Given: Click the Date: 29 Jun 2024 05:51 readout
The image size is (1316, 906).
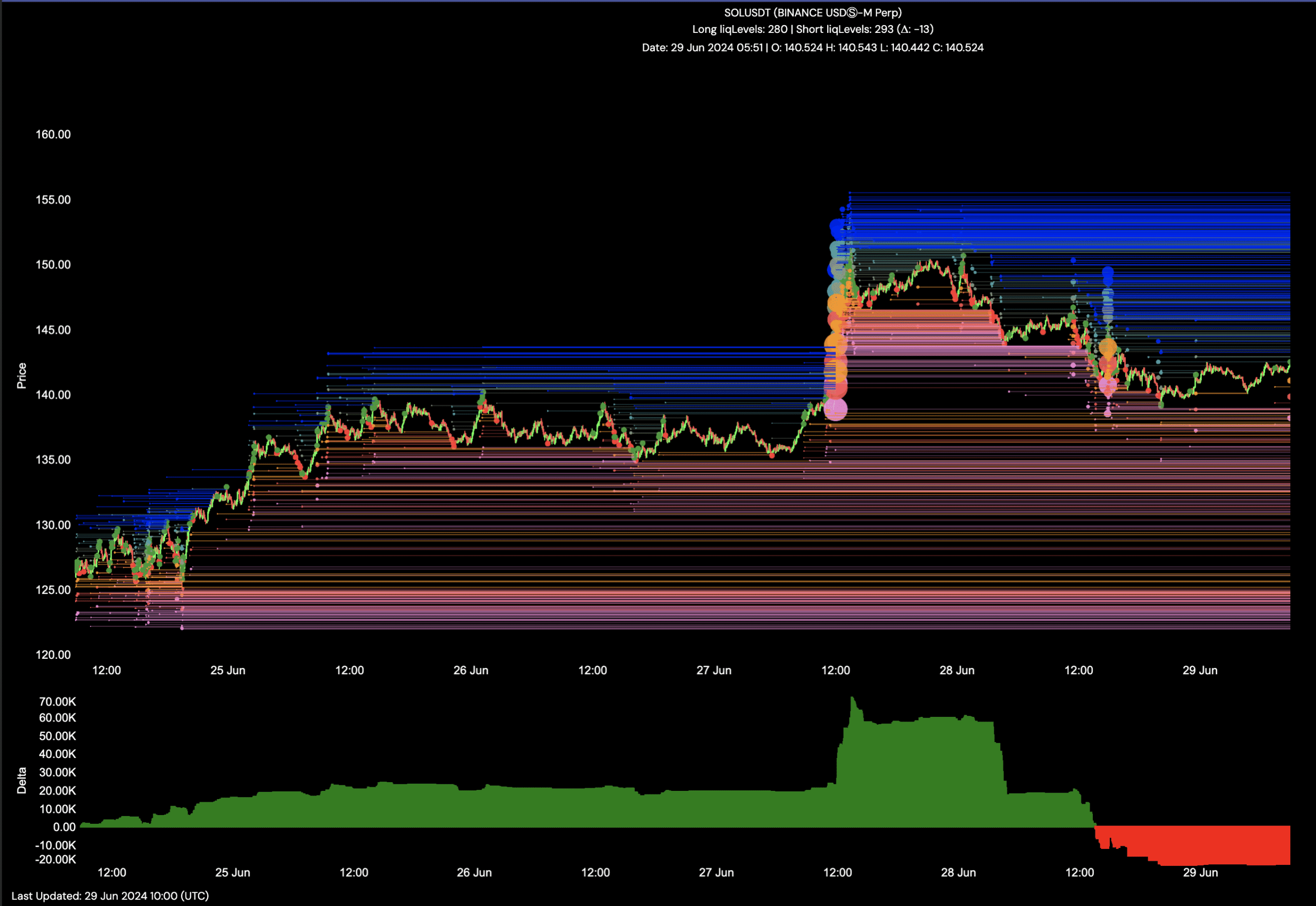Looking at the screenshot, I should (702, 48).
